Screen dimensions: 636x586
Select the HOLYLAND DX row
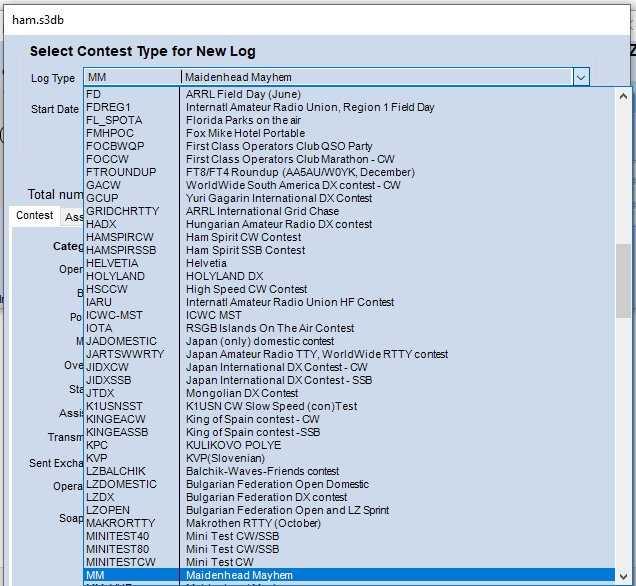tap(350, 276)
